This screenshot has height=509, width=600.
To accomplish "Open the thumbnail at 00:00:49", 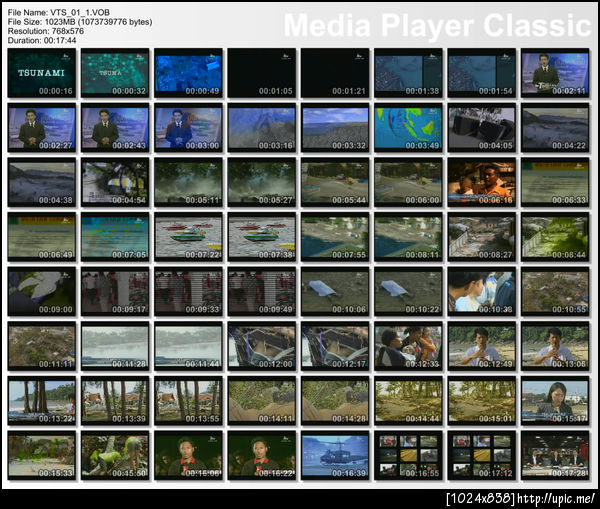I will coord(188,73).
